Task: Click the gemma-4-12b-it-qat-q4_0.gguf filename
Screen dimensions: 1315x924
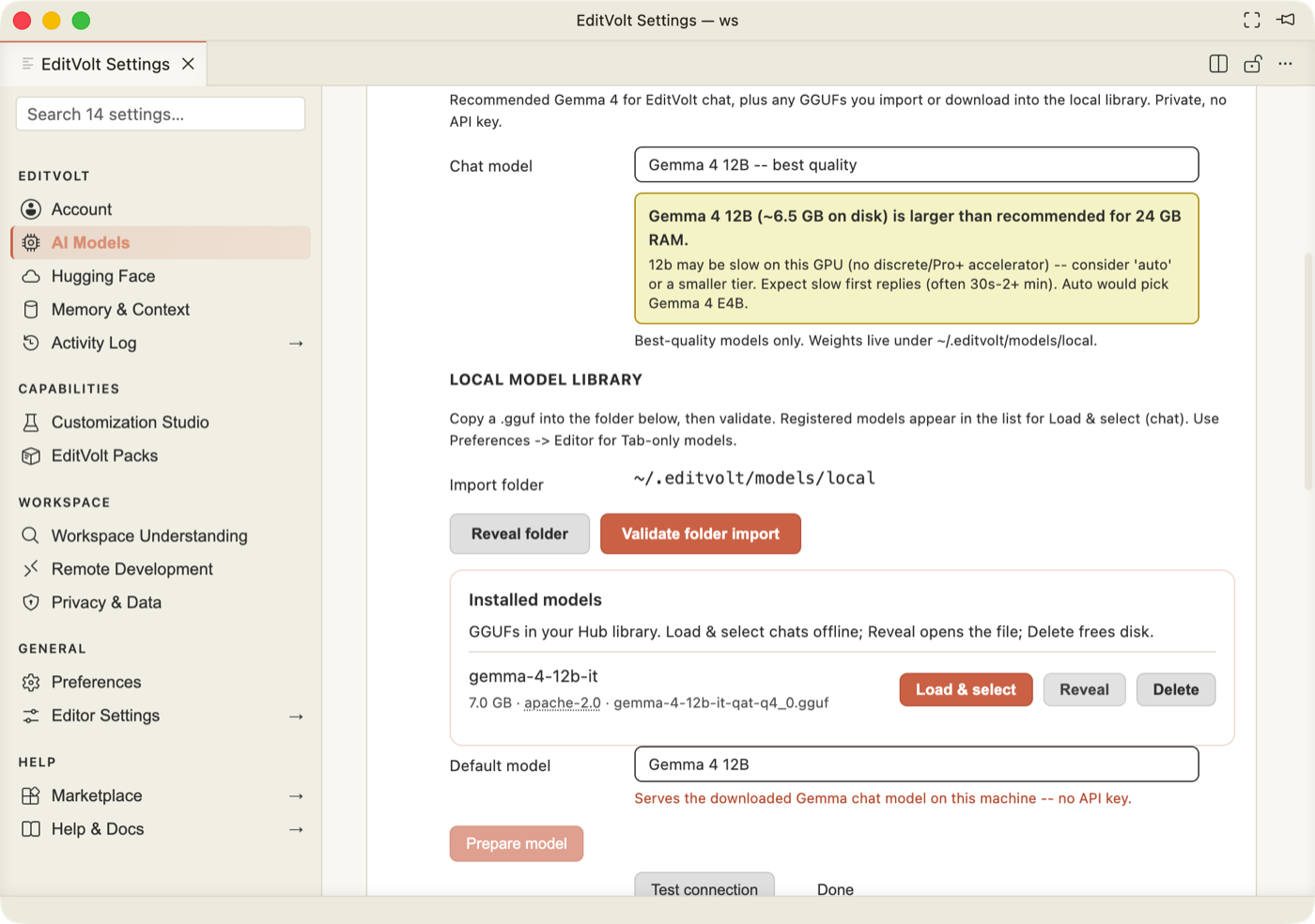Action: 721,702
